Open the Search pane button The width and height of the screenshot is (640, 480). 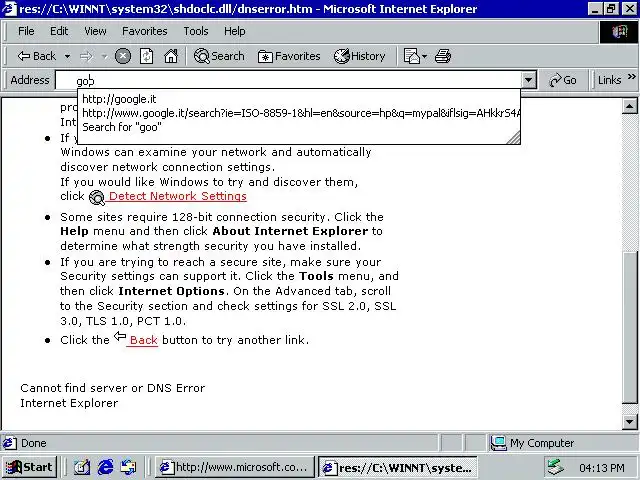(x=219, y=56)
